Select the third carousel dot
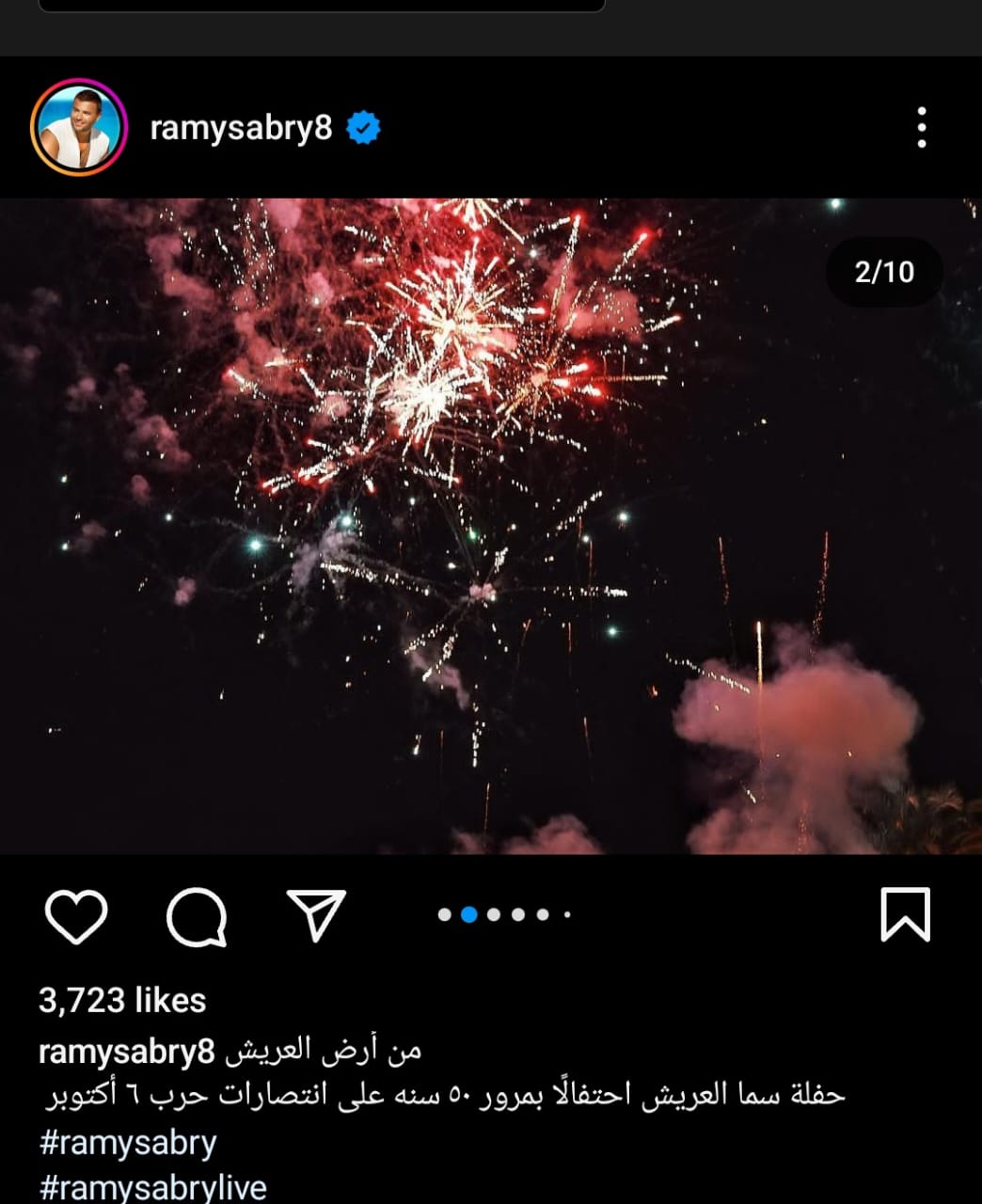This screenshot has width=982, height=1204. (x=494, y=914)
